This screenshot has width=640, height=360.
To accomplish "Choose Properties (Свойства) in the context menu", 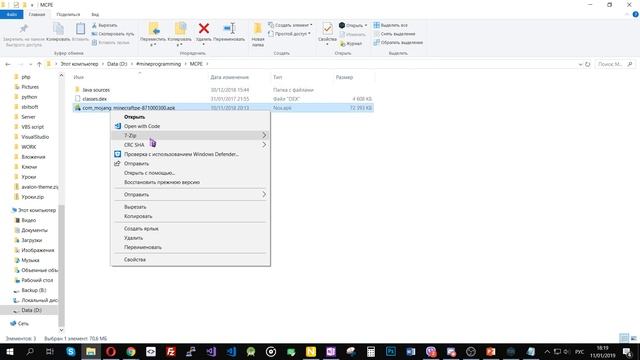I will tap(135, 260).
